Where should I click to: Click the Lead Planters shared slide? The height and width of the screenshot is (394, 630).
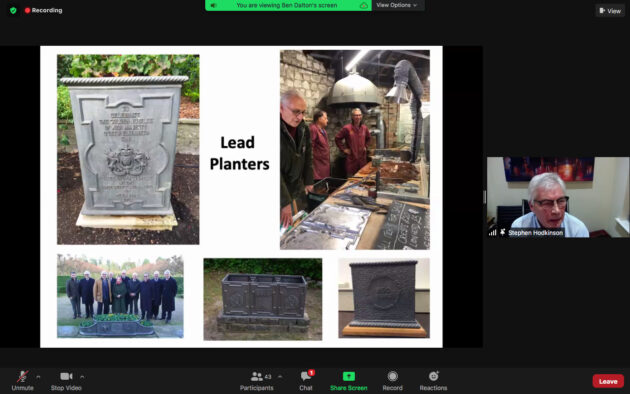[x=241, y=197]
